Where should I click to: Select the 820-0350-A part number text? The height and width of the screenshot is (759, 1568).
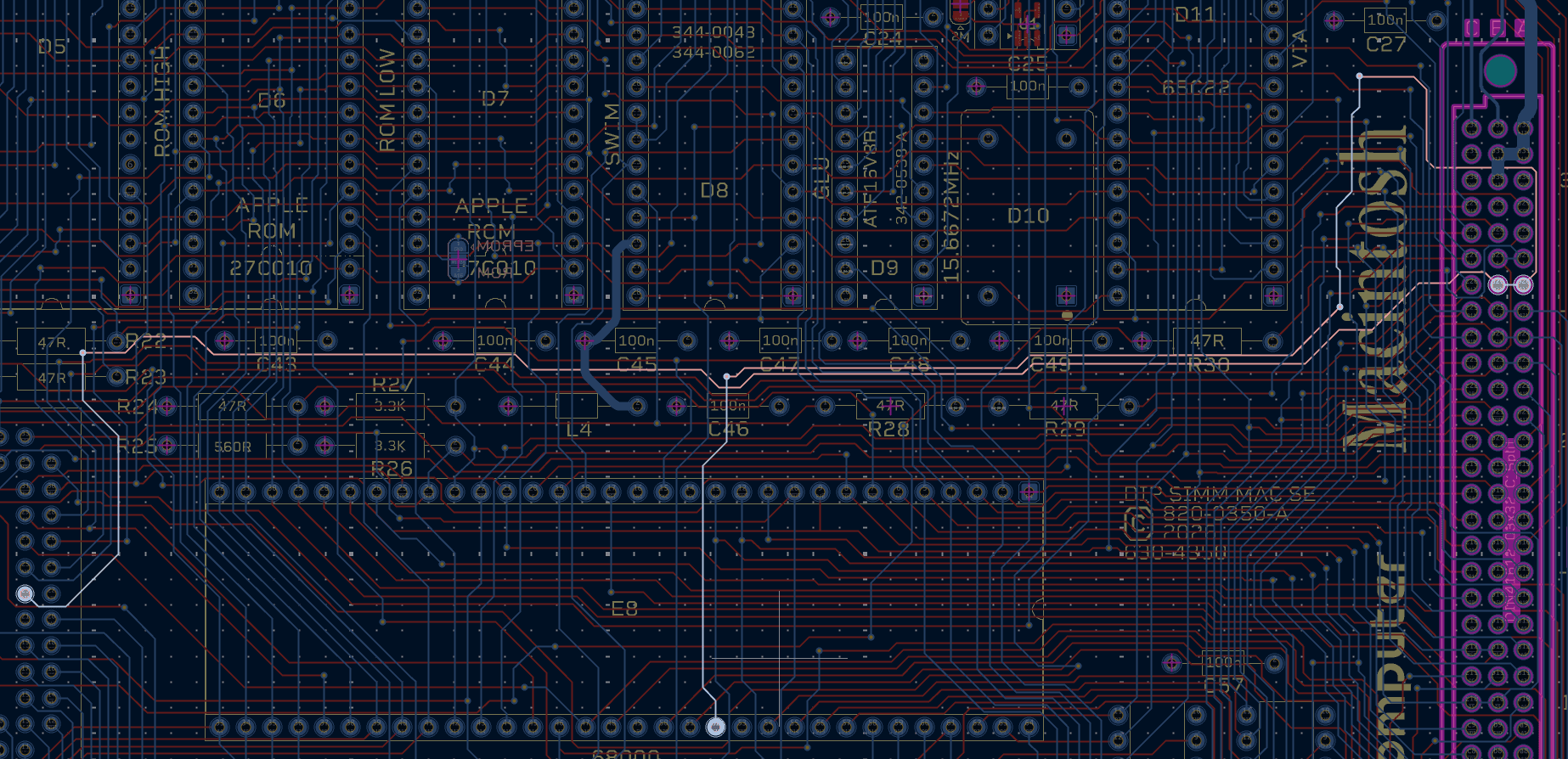(1225, 514)
